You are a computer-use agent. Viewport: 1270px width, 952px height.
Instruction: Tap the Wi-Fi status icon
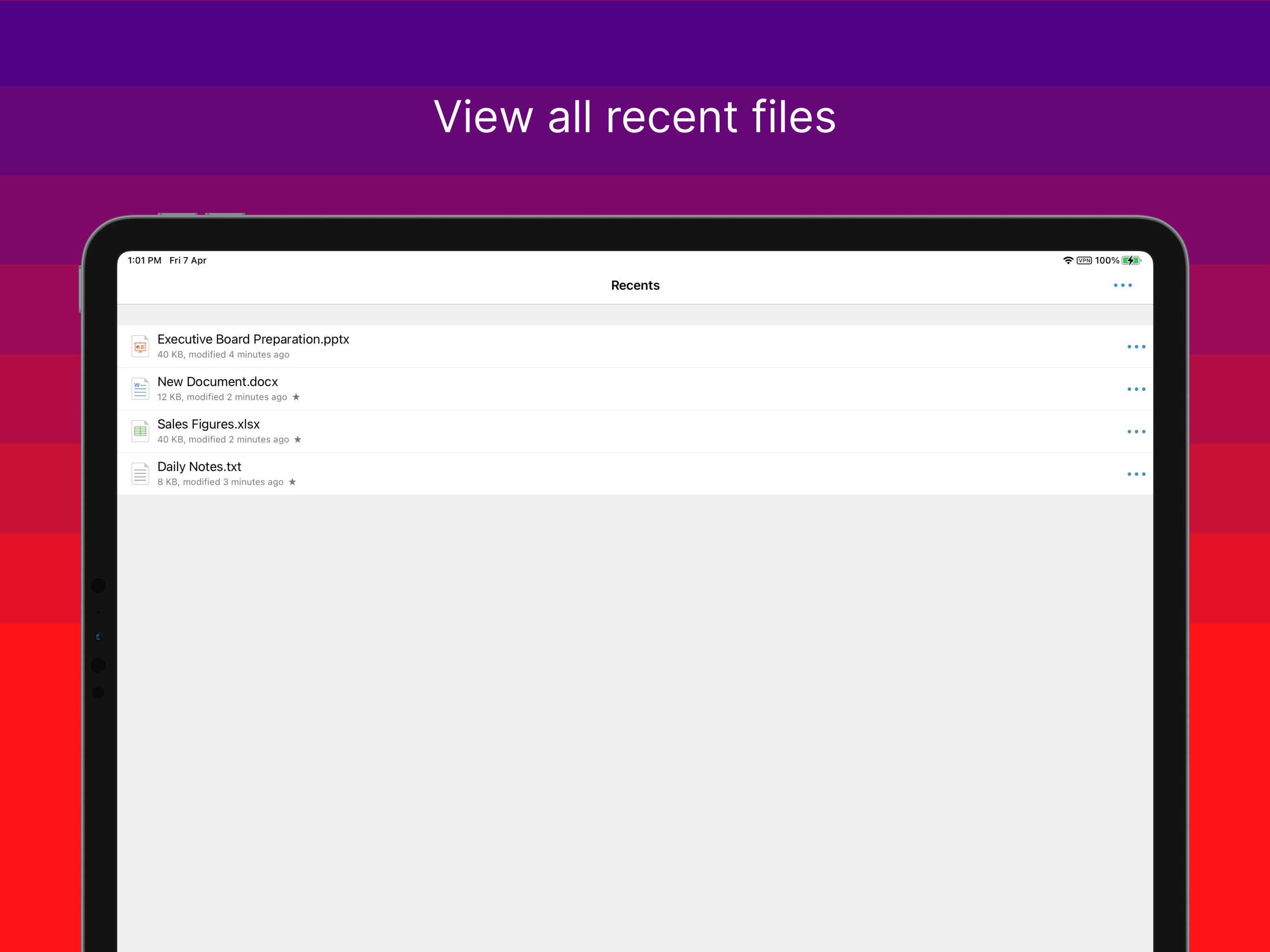1068,260
